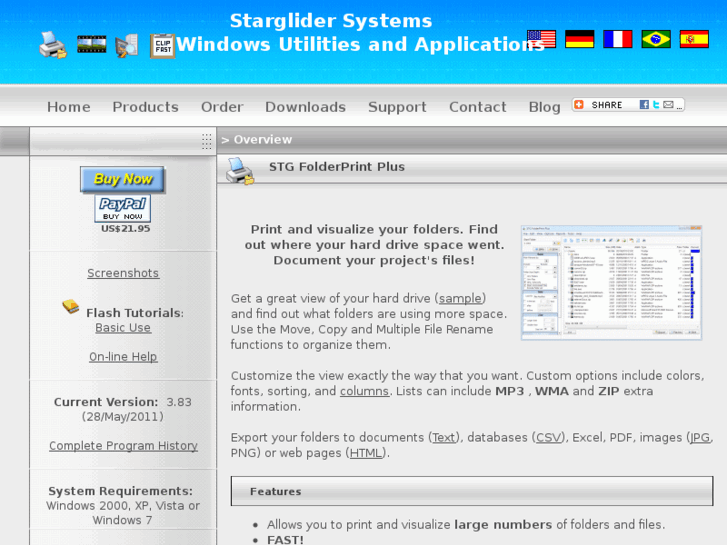
Task: Share the page via Facebook icon
Action: coord(644,105)
